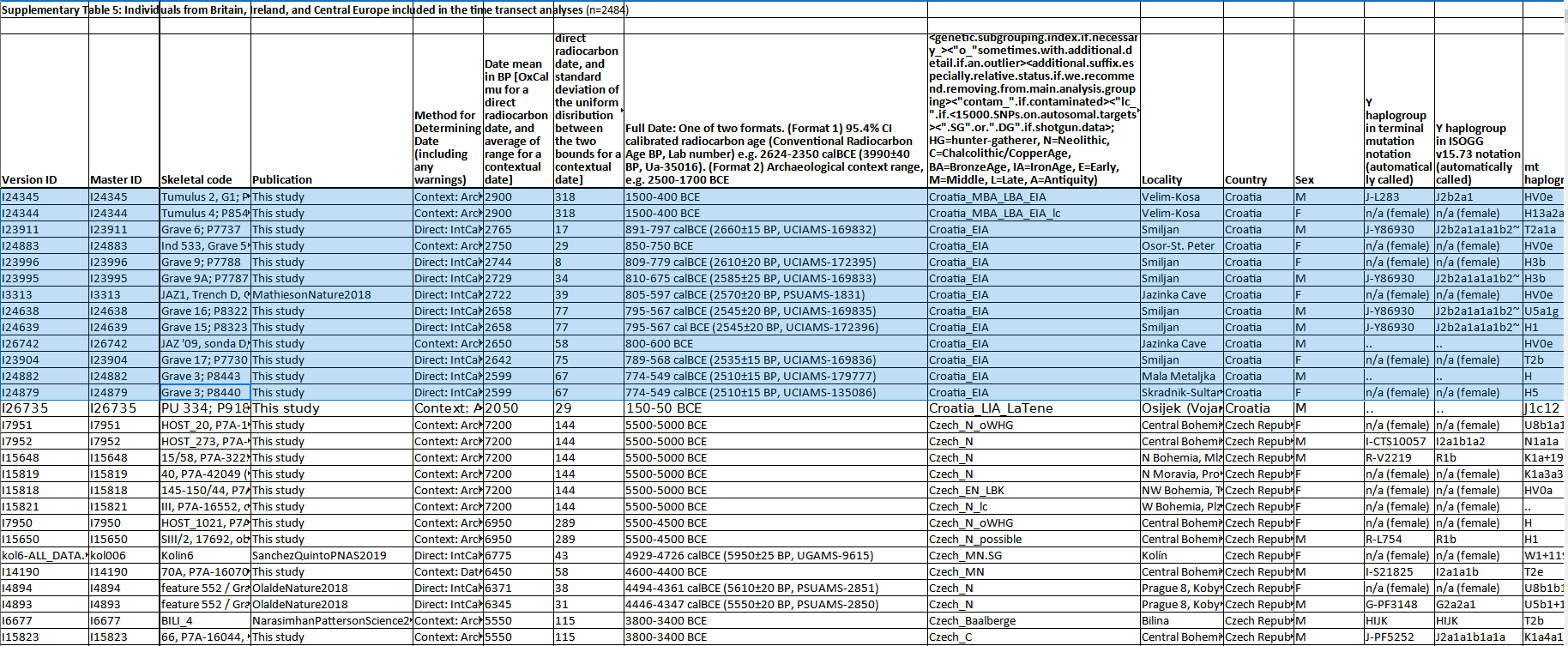Click group cell 'Czech_MN.SG'
The width and height of the screenshot is (1568, 646).
(1034, 556)
